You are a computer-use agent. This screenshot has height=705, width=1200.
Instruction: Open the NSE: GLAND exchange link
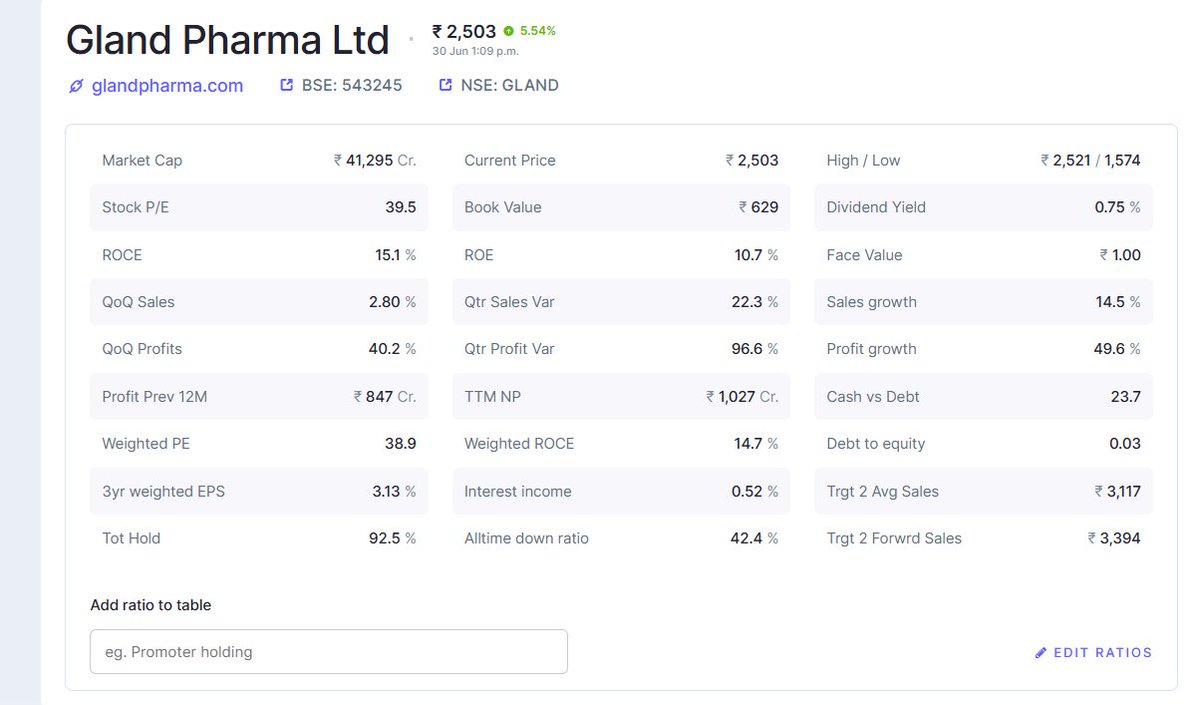(x=510, y=86)
